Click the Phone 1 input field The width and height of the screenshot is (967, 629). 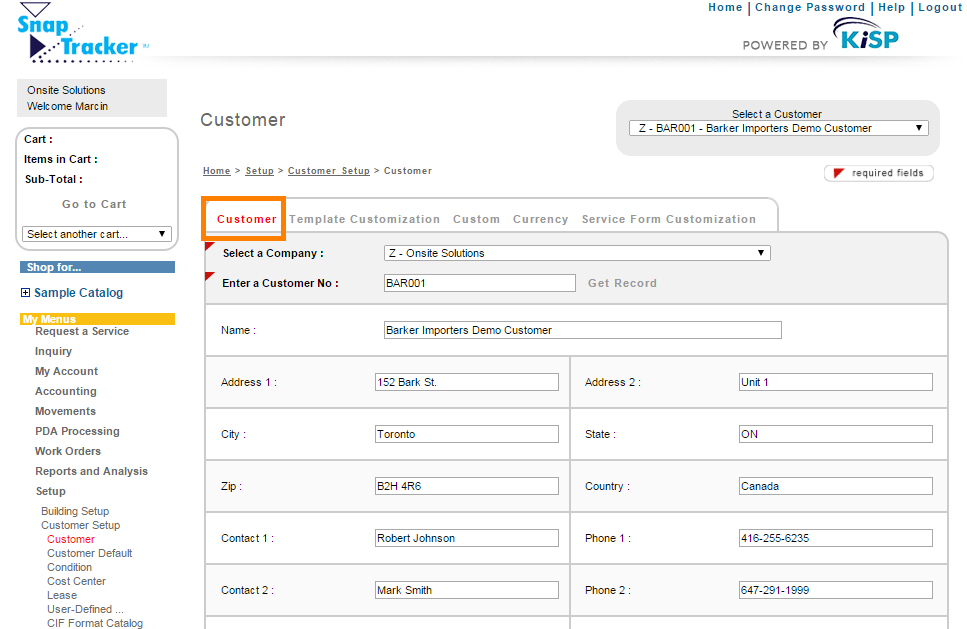835,538
